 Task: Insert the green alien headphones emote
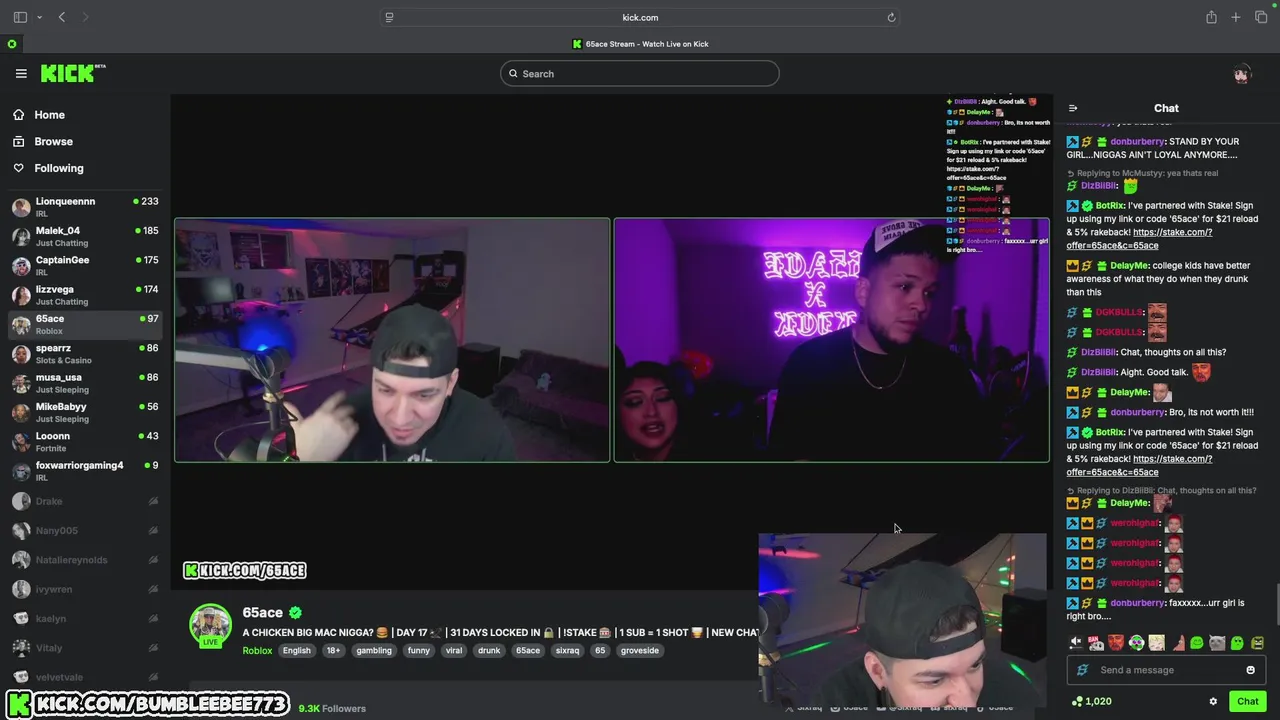pos(1136,643)
